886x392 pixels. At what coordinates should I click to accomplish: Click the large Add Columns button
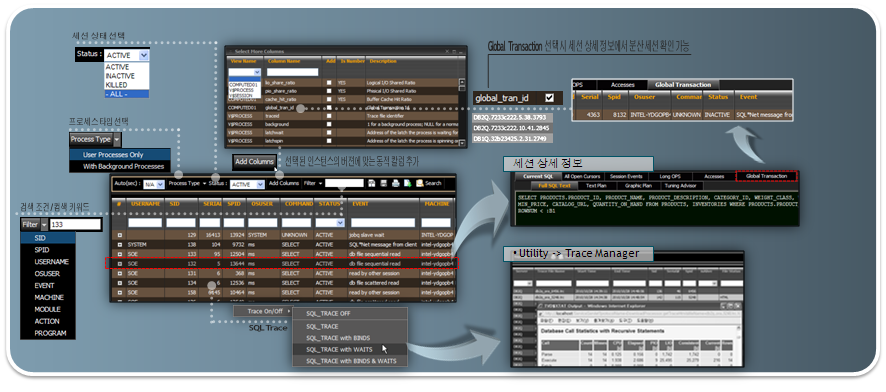[x=254, y=162]
